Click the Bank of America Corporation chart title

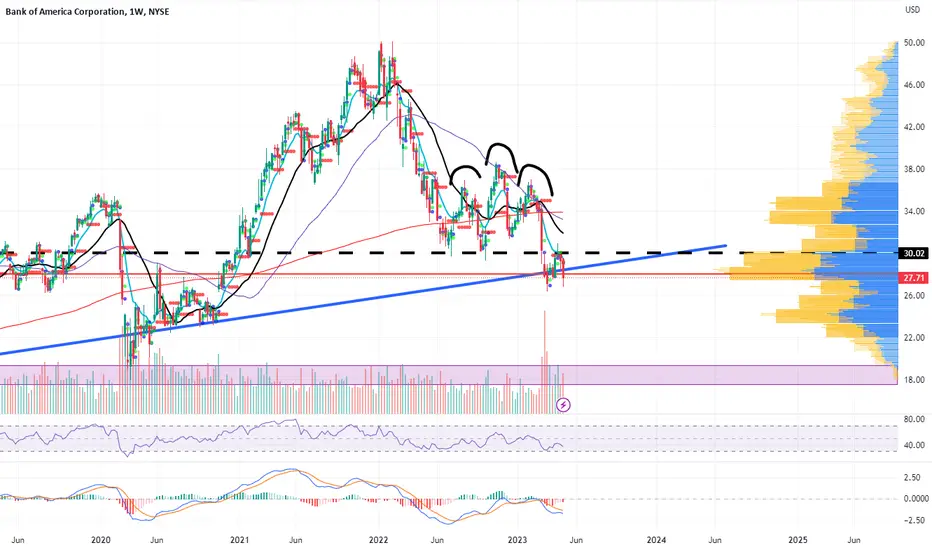pos(87,11)
